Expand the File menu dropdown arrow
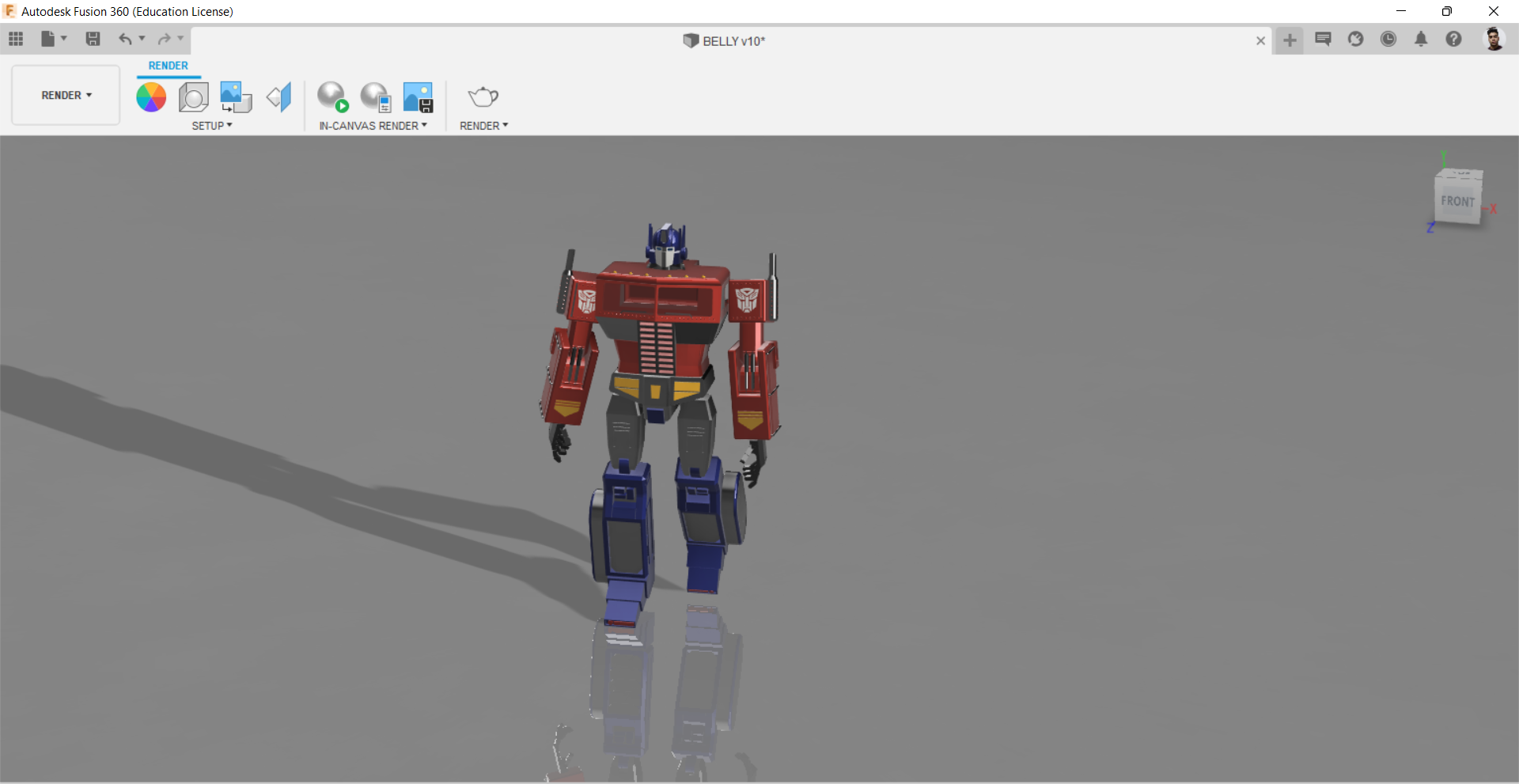 64,38
